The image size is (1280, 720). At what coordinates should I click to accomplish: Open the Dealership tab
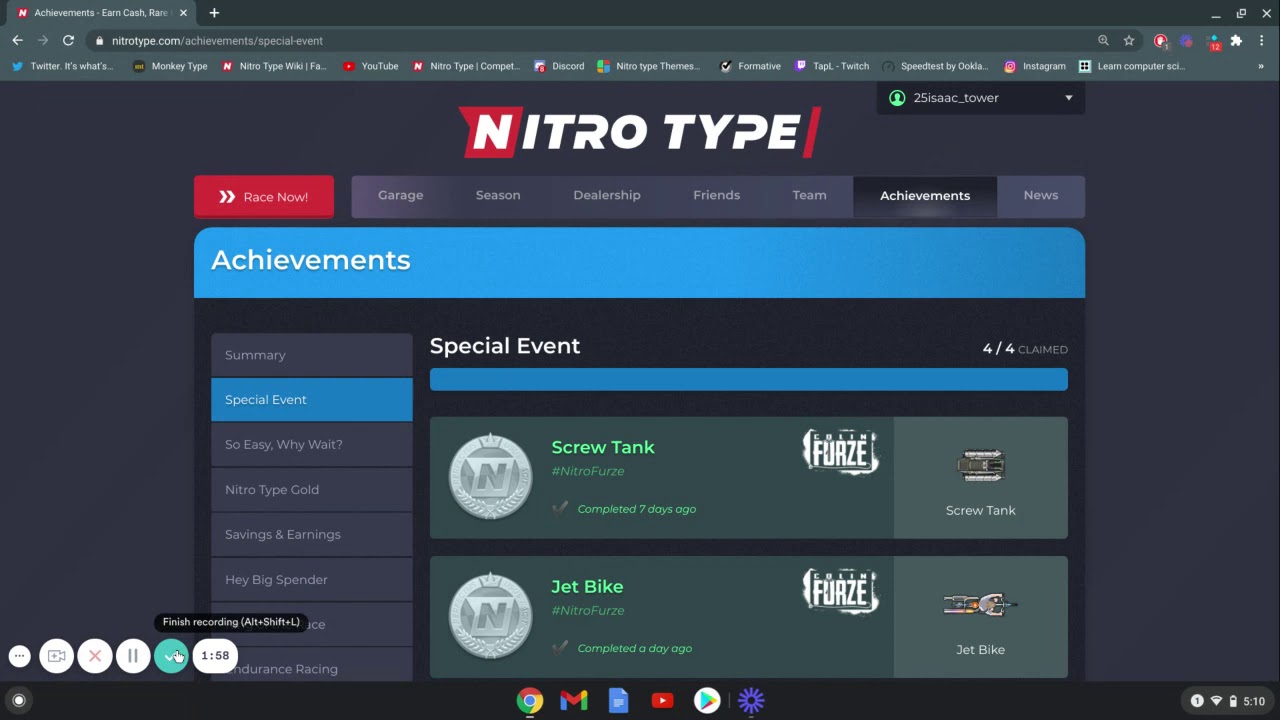(x=607, y=195)
